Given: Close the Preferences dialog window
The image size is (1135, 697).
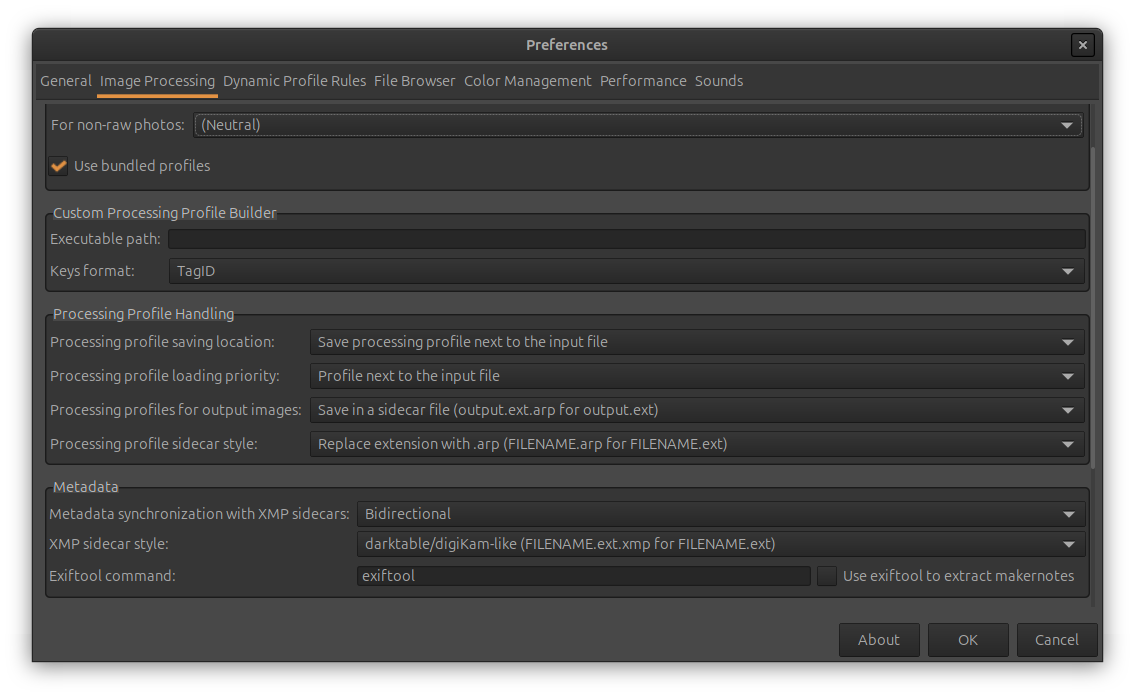Looking at the screenshot, I should pos(1081,45).
